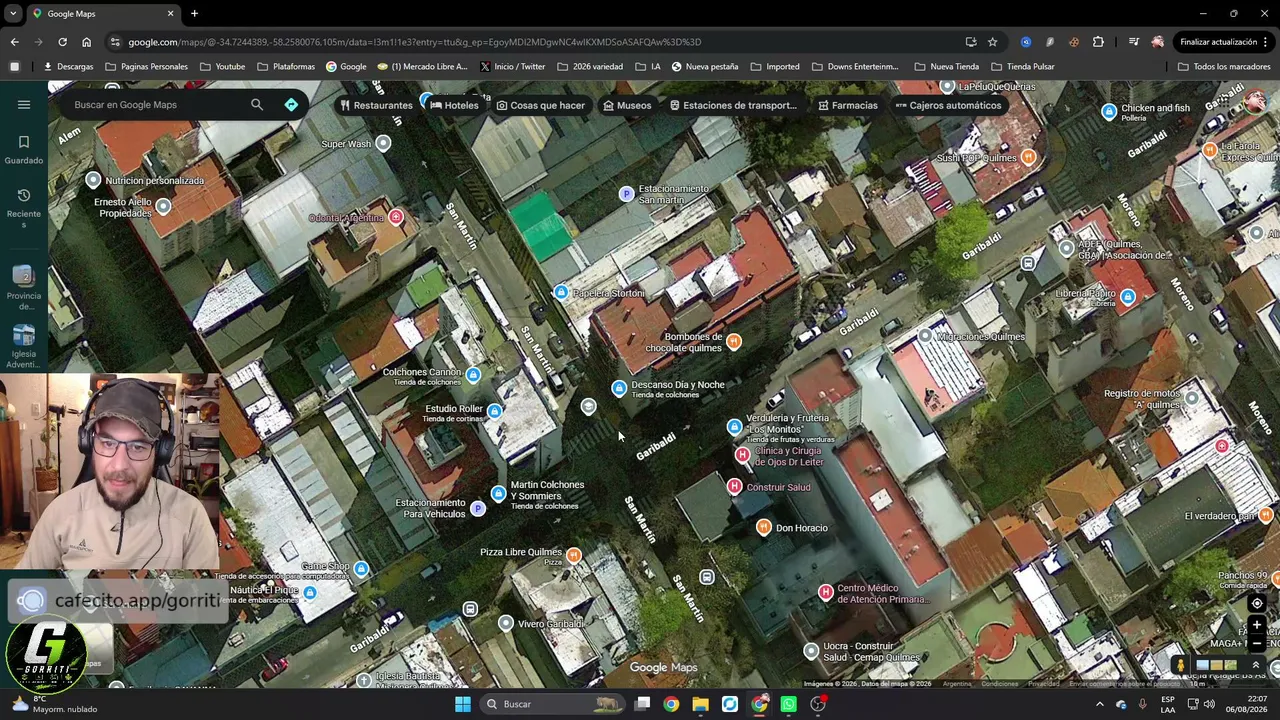The height and width of the screenshot is (720, 1280).
Task: Open Estacionamiento San Martin parking marker
Action: coord(626,194)
